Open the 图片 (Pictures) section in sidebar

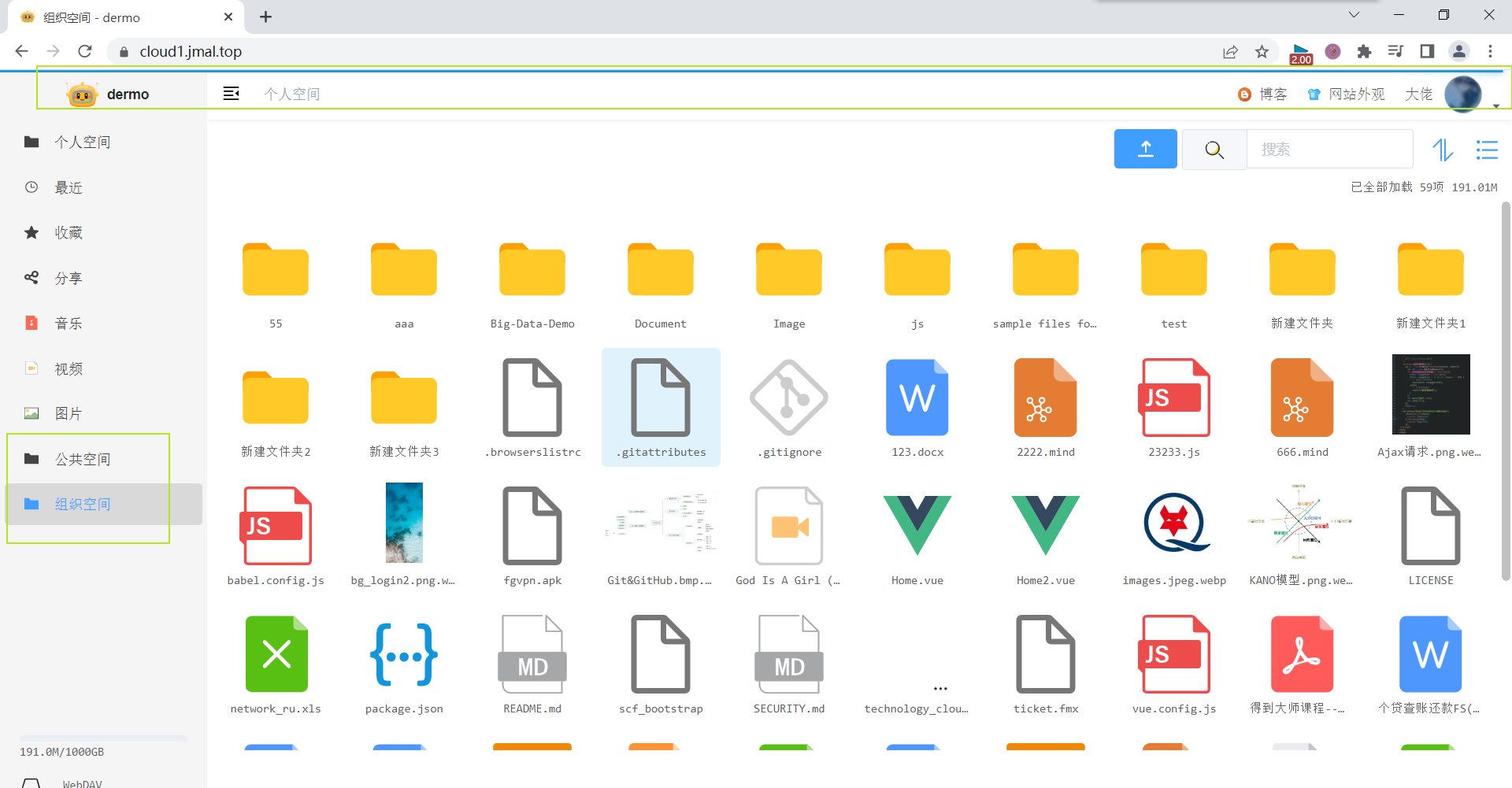tap(68, 412)
